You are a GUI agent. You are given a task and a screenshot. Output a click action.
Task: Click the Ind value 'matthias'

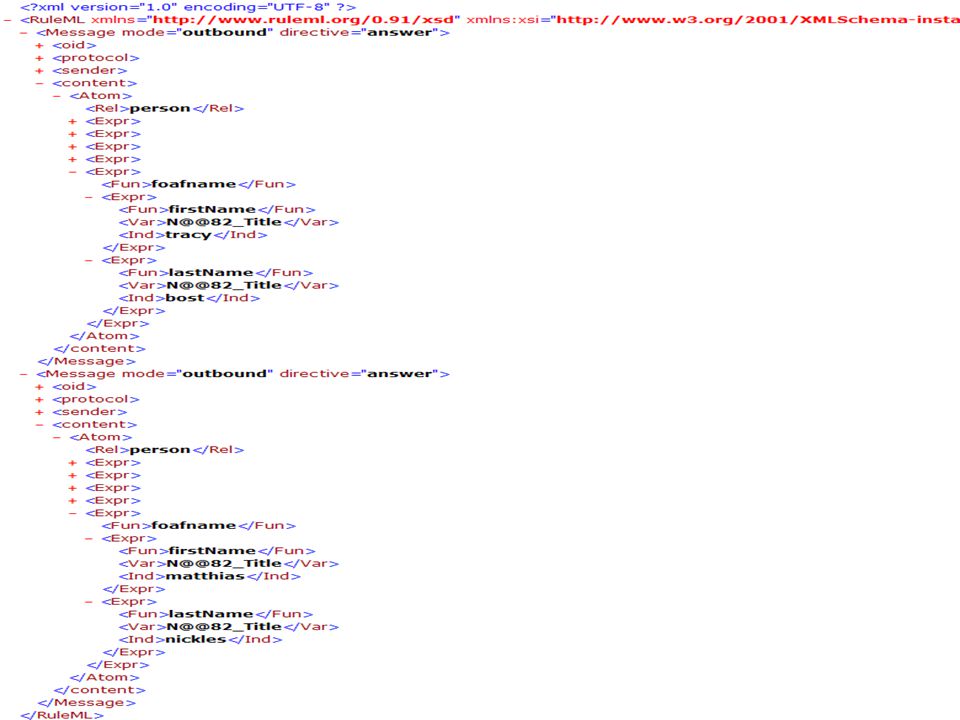(x=205, y=576)
